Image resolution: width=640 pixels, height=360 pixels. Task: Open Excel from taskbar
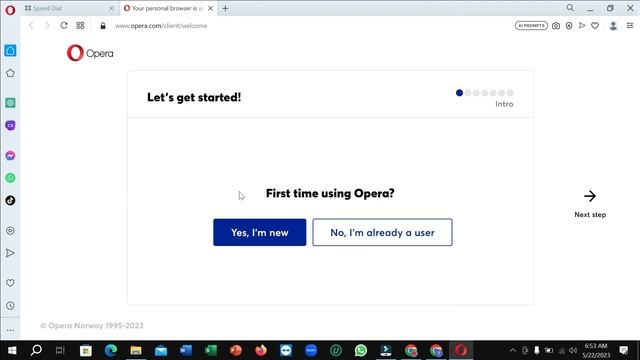211,350
